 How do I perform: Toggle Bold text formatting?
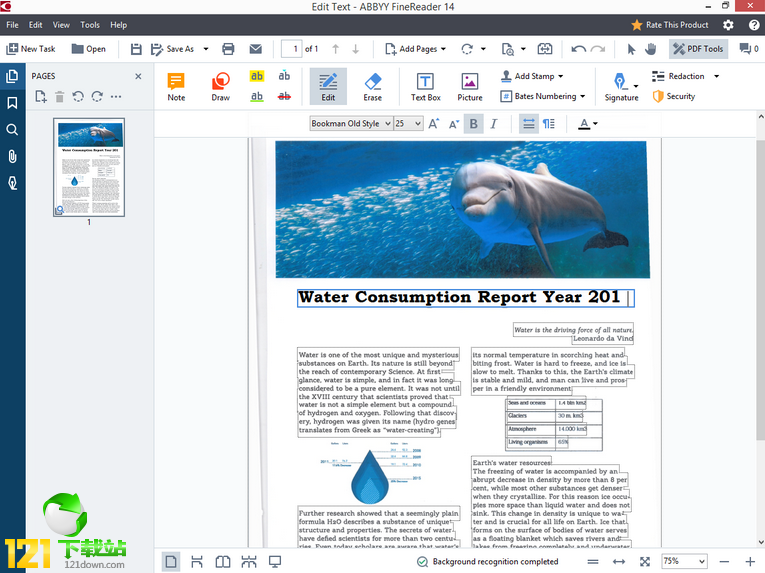(x=473, y=124)
